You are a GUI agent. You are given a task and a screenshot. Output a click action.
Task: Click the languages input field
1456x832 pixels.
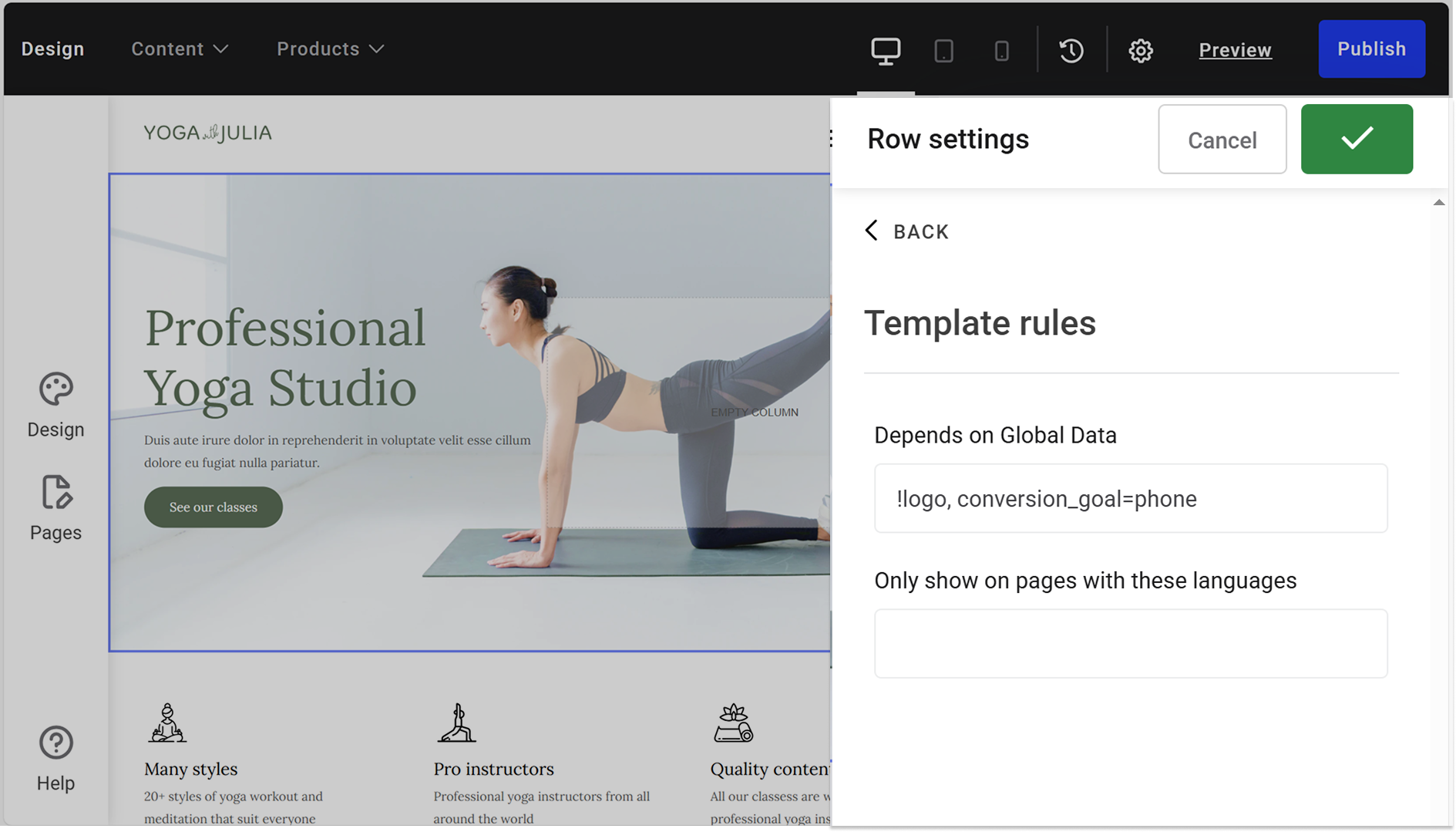(x=1130, y=643)
